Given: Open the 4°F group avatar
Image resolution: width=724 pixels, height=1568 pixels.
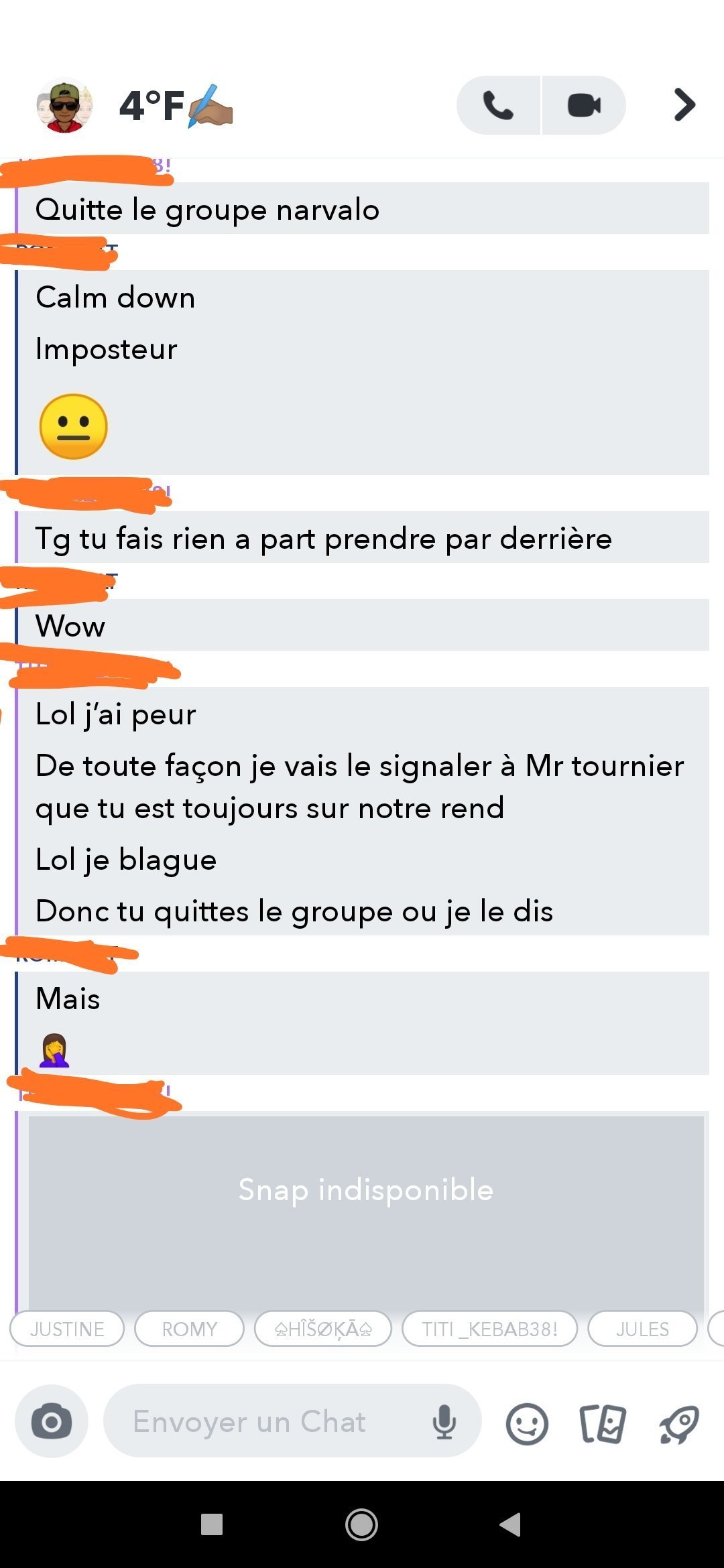Looking at the screenshot, I should click(x=64, y=105).
